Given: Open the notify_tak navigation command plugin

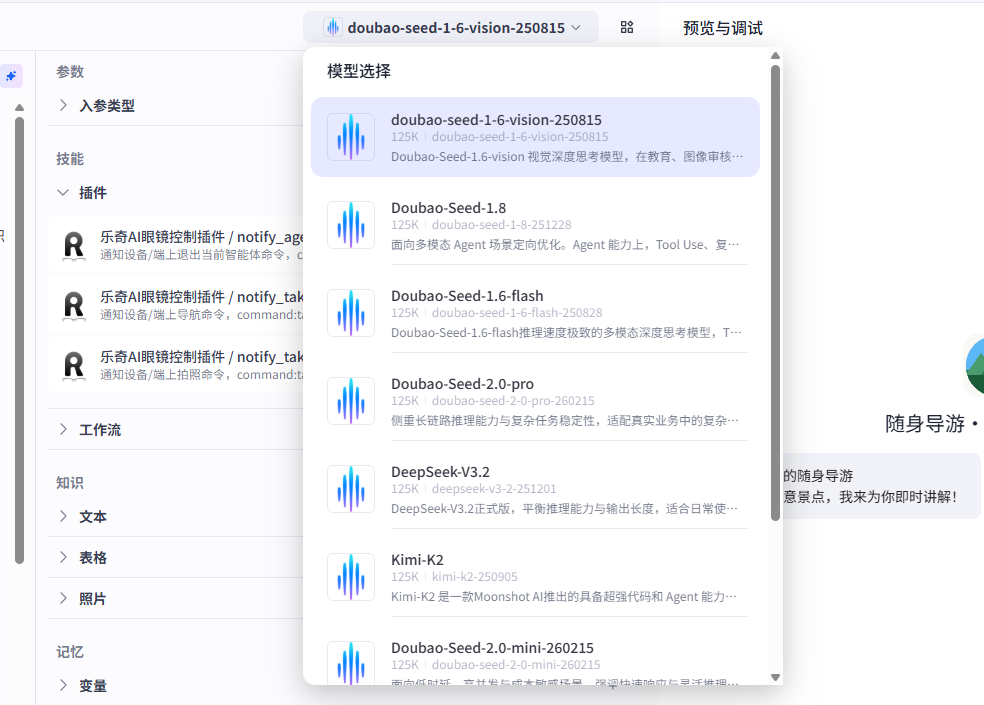Looking at the screenshot, I should pyautogui.click(x=176, y=305).
